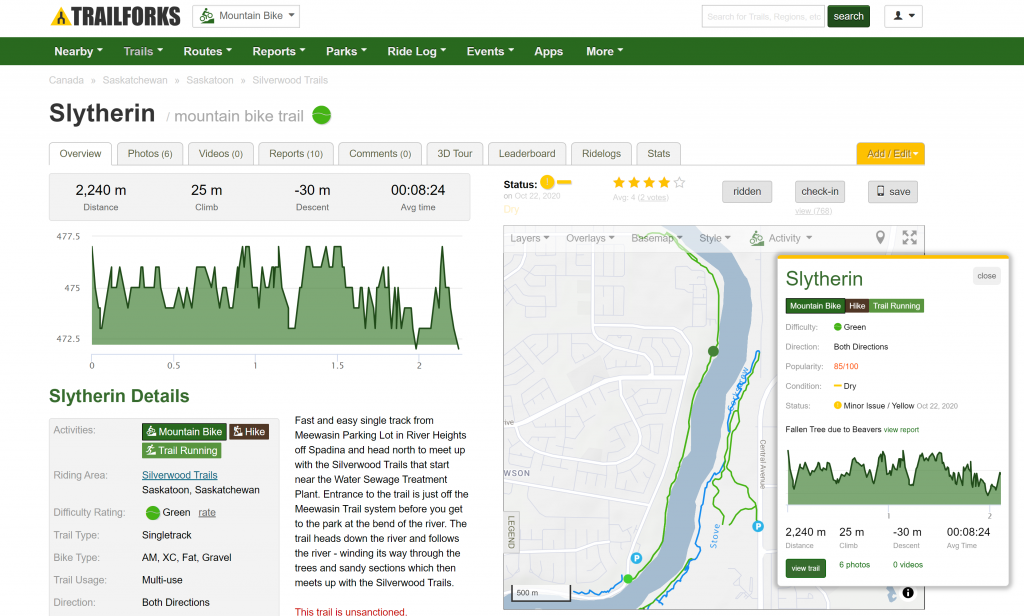Open the map Basemap dropdown
The height and width of the screenshot is (616, 1024).
tap(657, 238)
